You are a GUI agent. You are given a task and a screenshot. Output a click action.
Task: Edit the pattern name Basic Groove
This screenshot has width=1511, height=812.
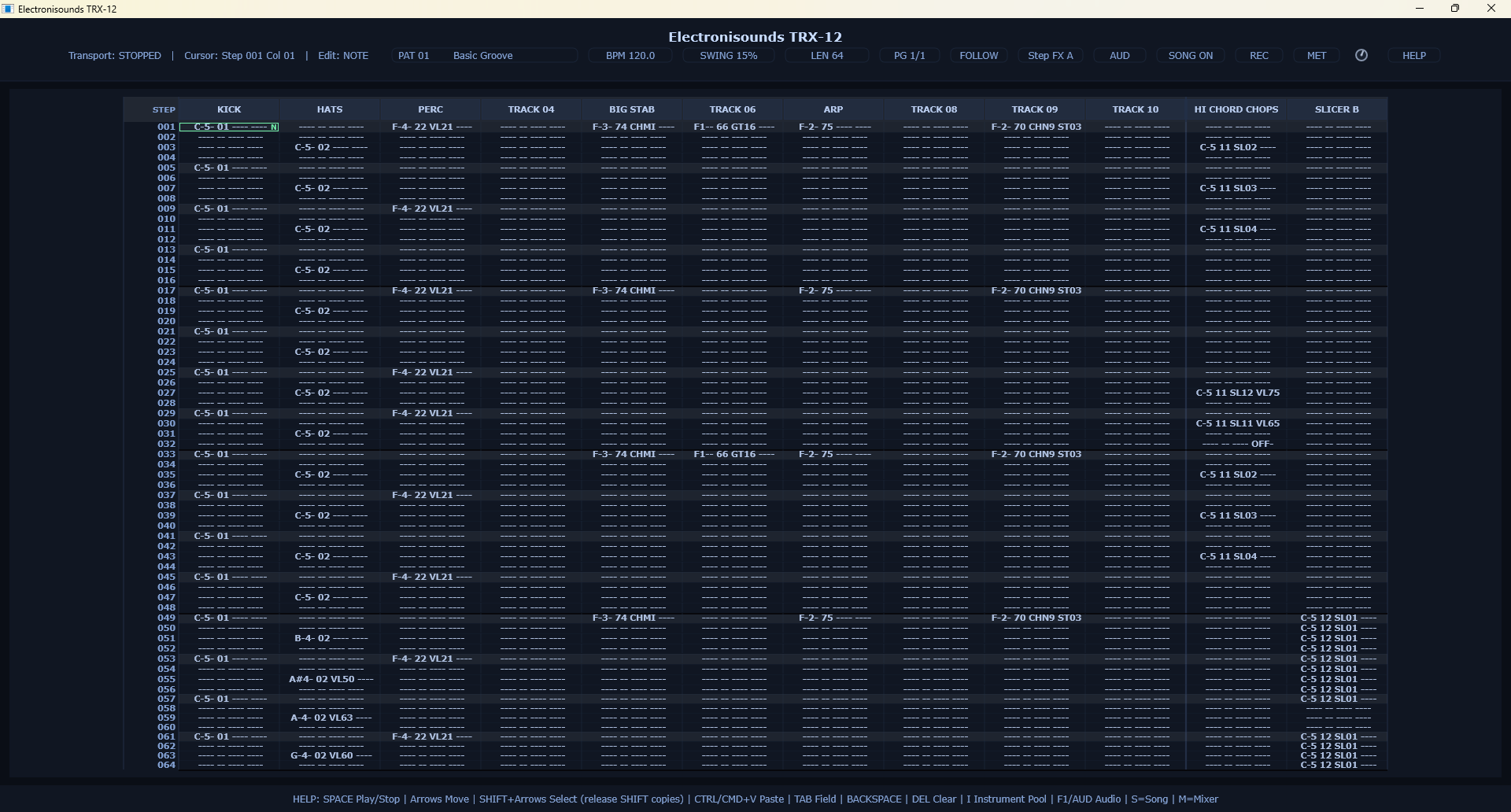[482, 55]
